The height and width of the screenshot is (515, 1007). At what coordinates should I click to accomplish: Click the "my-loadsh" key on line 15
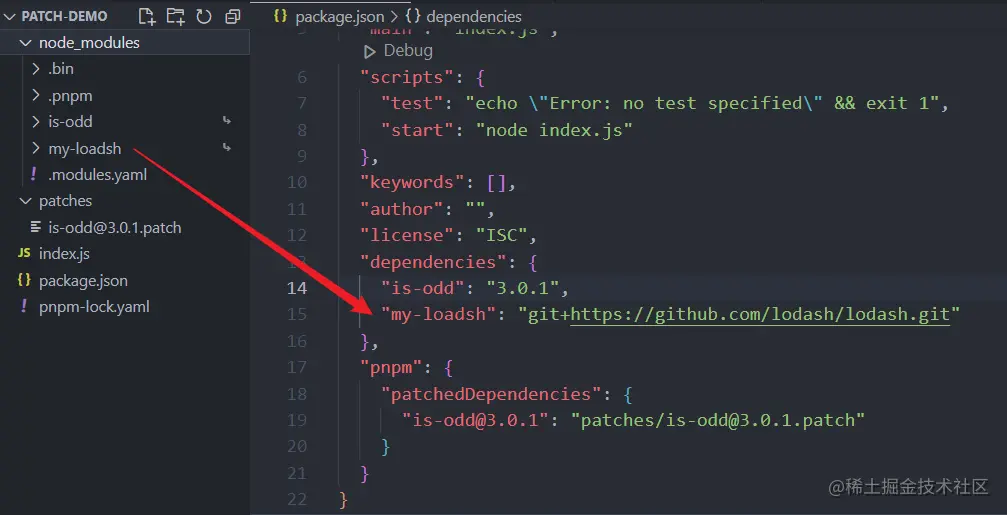click(439, 314)
